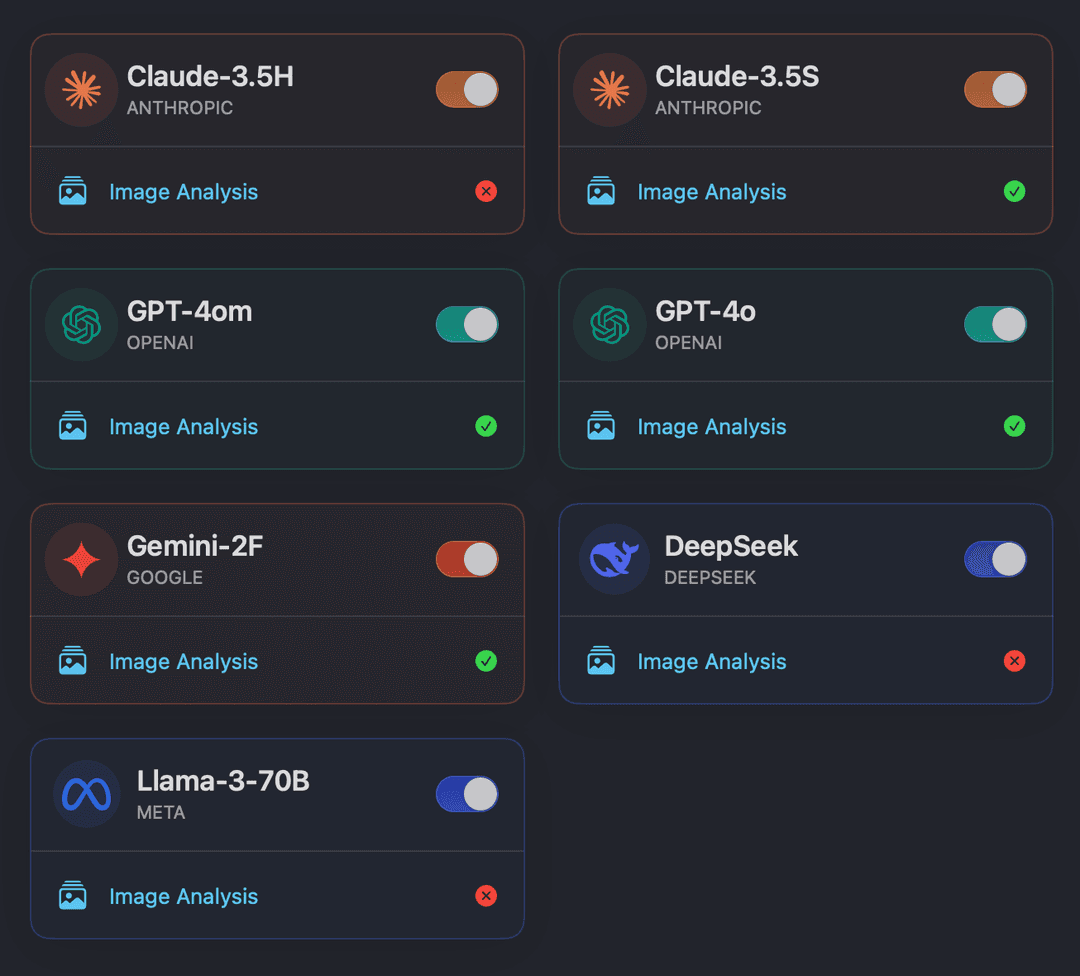Click the green check status icon for GPT-4om

pyautogui.click(x=486, y=426)
